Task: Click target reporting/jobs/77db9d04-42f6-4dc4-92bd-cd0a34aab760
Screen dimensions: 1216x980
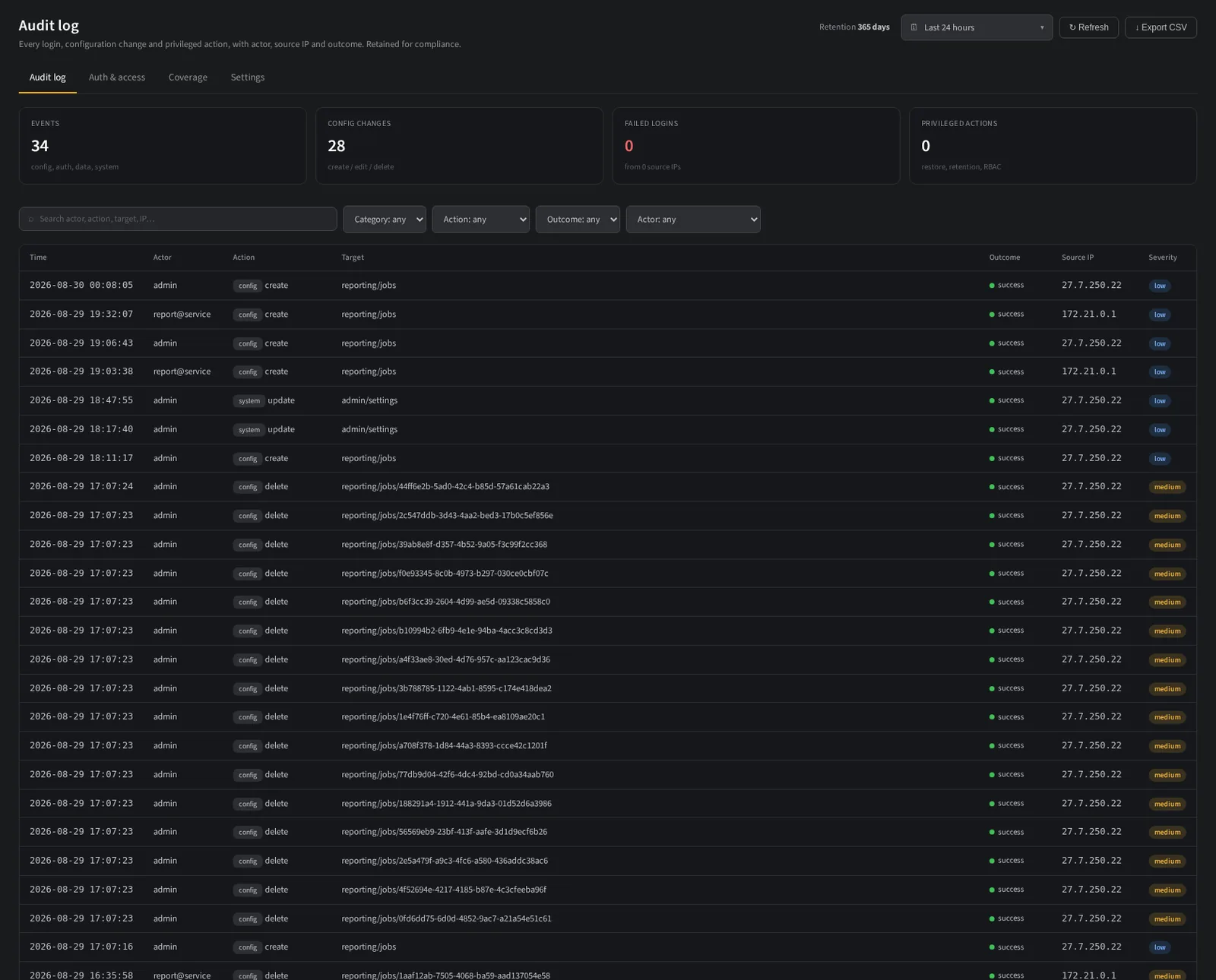Action: click(x=448, y=775)
